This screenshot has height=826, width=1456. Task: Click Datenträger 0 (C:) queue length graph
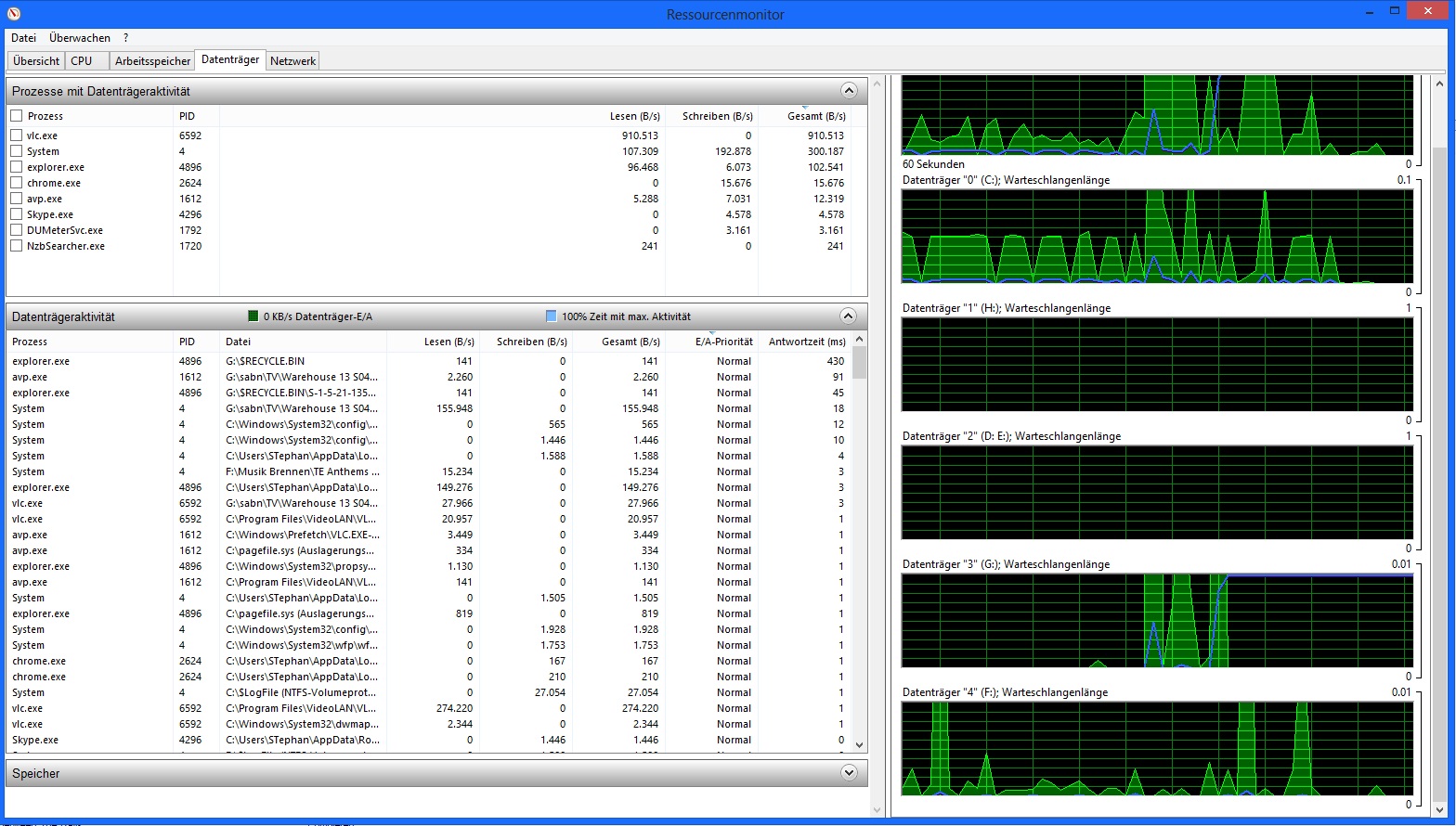coord(1157,237)
